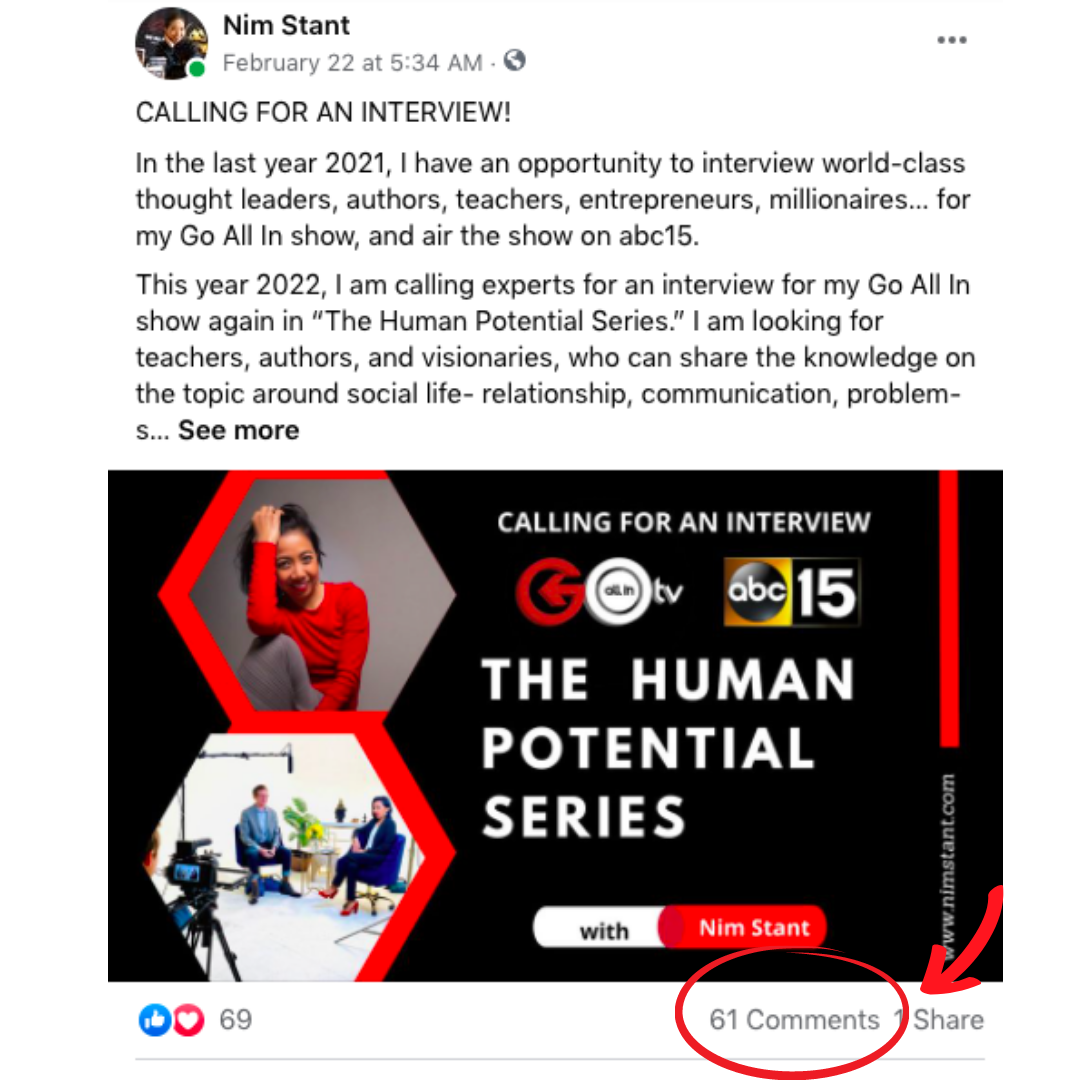Open the Nim Stant profile name link
Image resolution: width=1080 pixels, height=1080 pixels.
[286, 25]
